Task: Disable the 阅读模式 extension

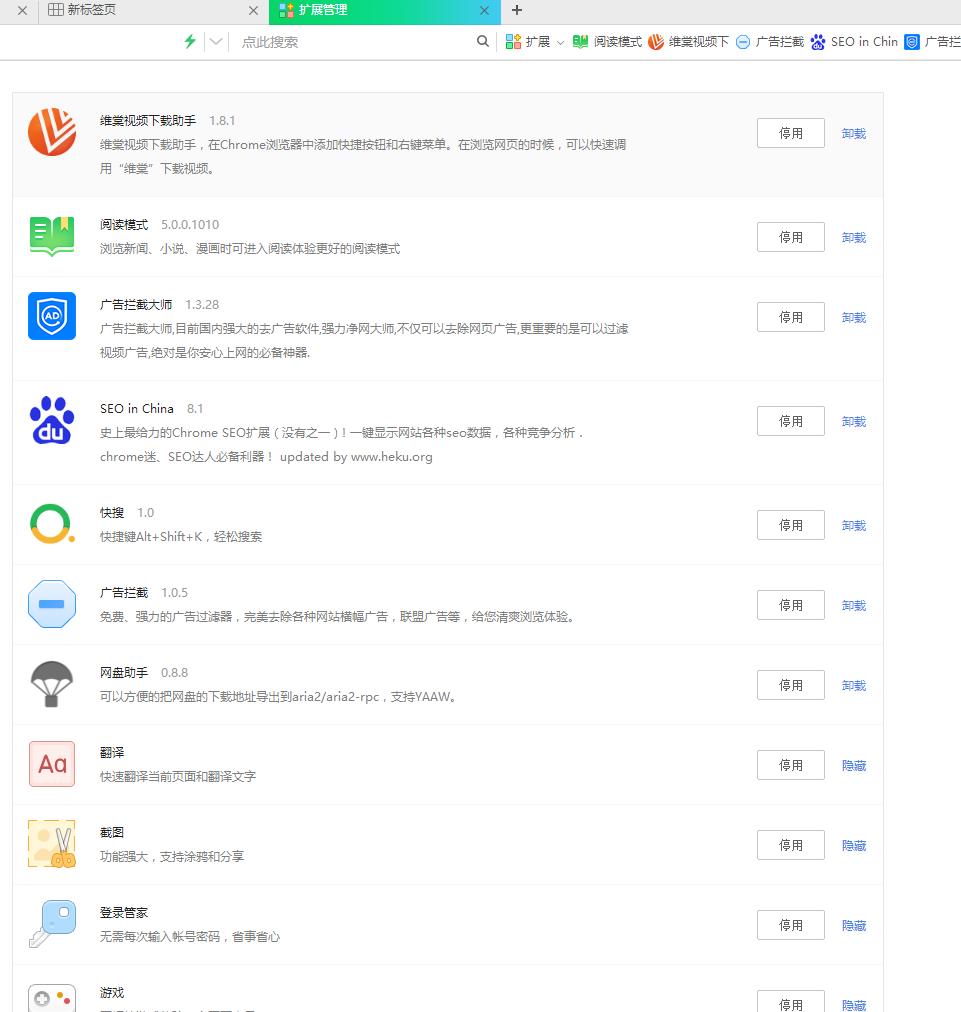Action: [790, 237]
